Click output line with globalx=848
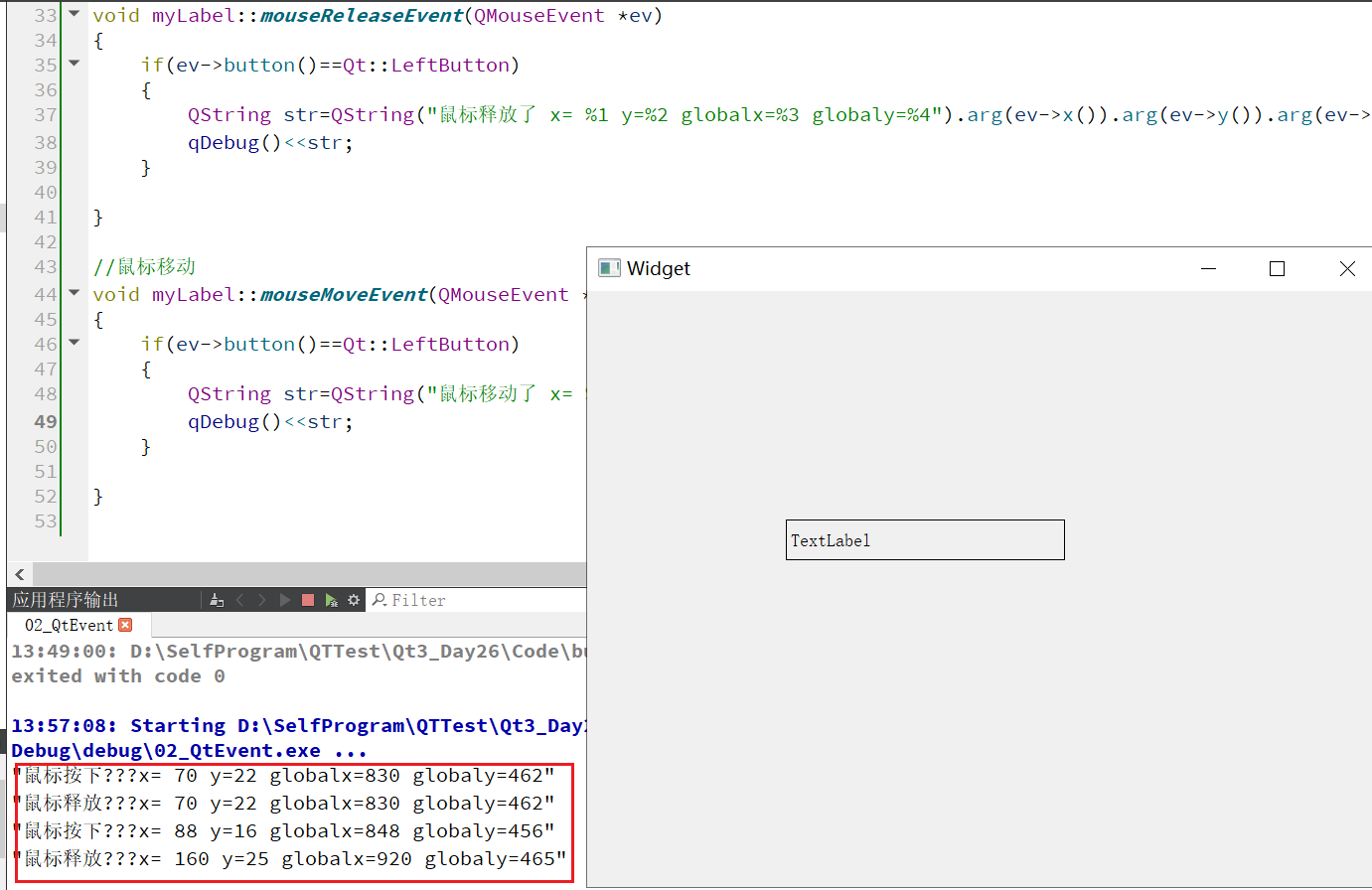Image resolution: width=1372 pixels, height=890 pixels. coord(283,831)
